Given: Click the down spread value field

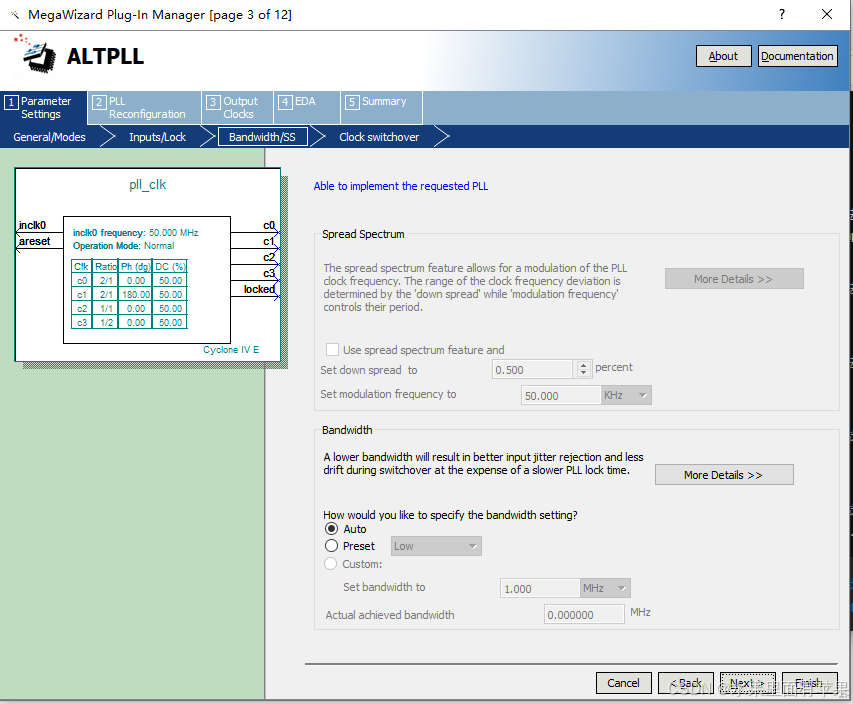Looking at the screenshot, I should [532, 369].
